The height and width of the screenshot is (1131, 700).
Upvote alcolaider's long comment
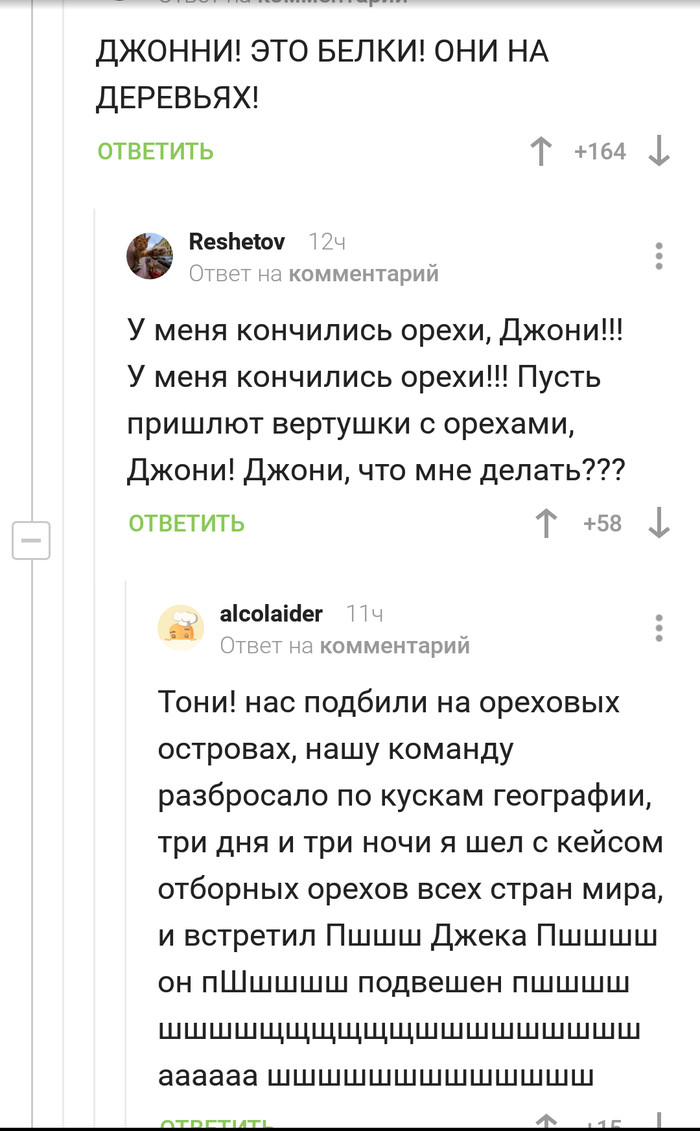tap(545, 1124)
